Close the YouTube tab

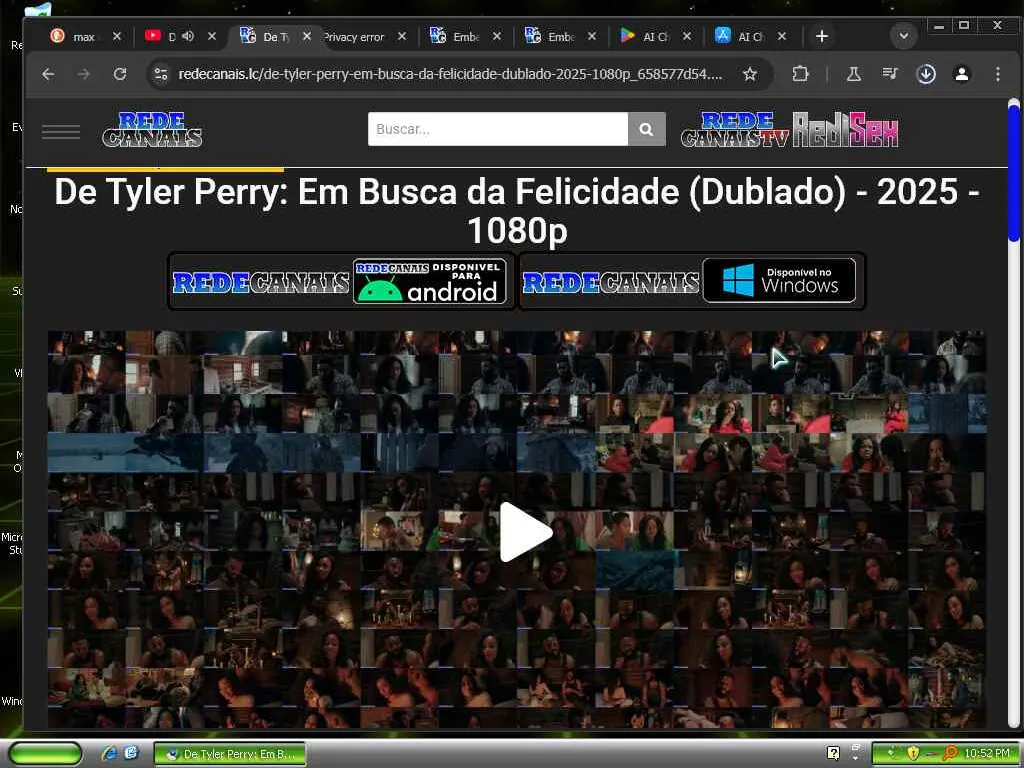pos(212,37)
